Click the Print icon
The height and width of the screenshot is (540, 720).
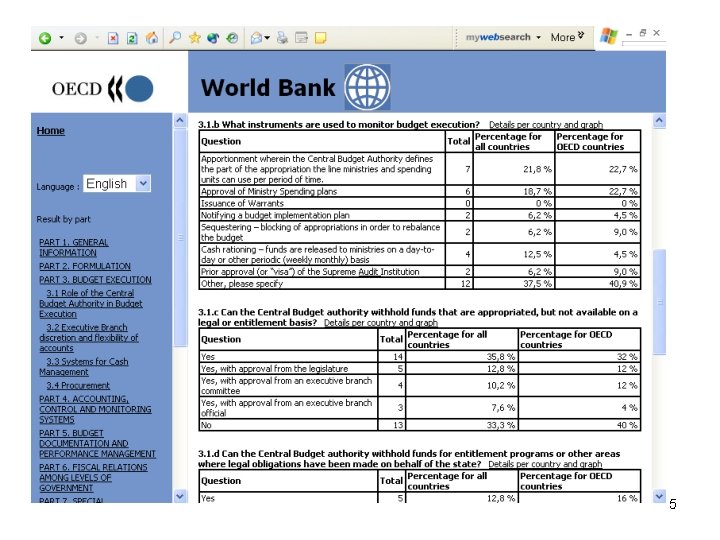click(282, 38)
